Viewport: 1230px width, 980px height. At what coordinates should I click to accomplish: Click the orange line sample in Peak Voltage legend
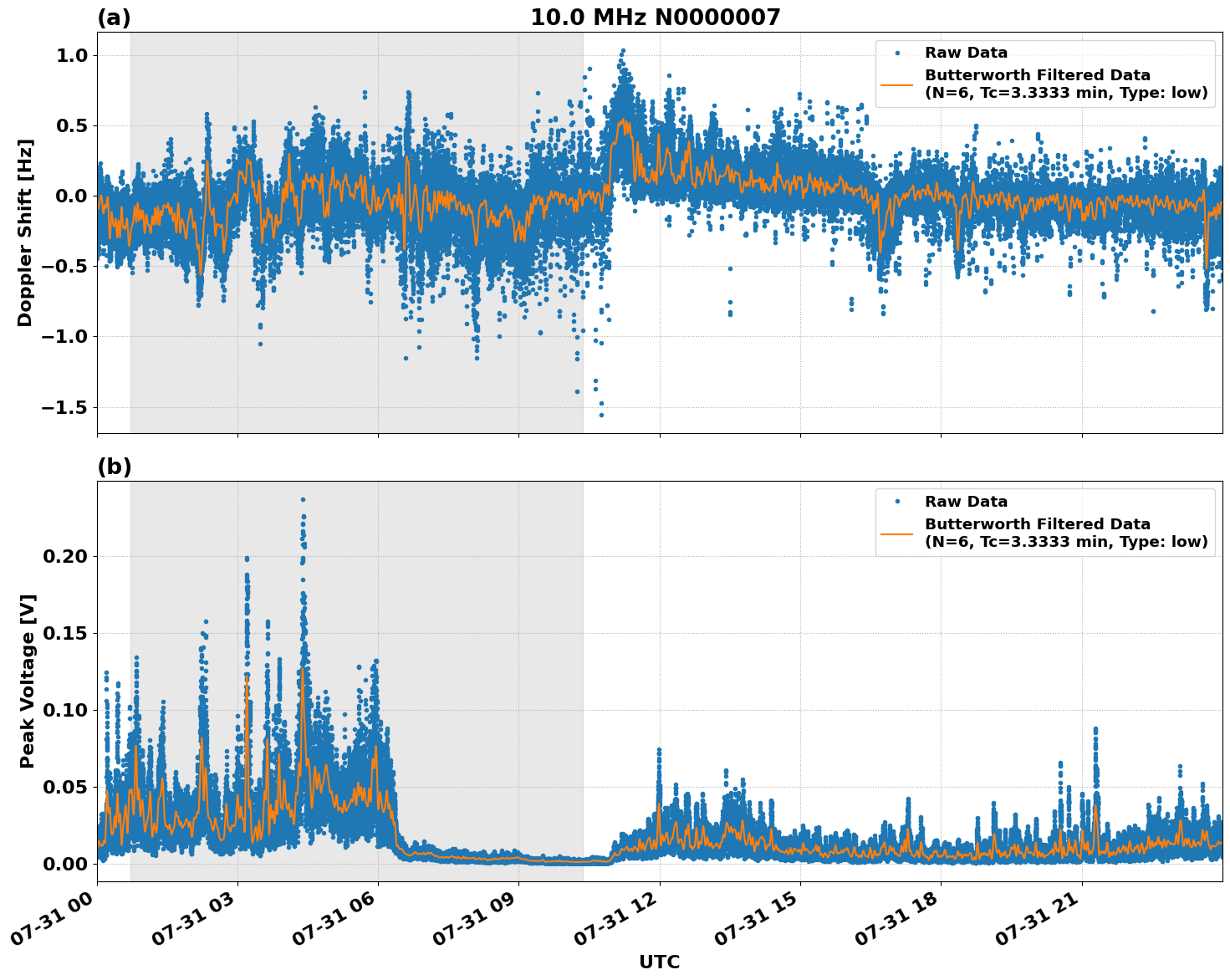[897, 533]
